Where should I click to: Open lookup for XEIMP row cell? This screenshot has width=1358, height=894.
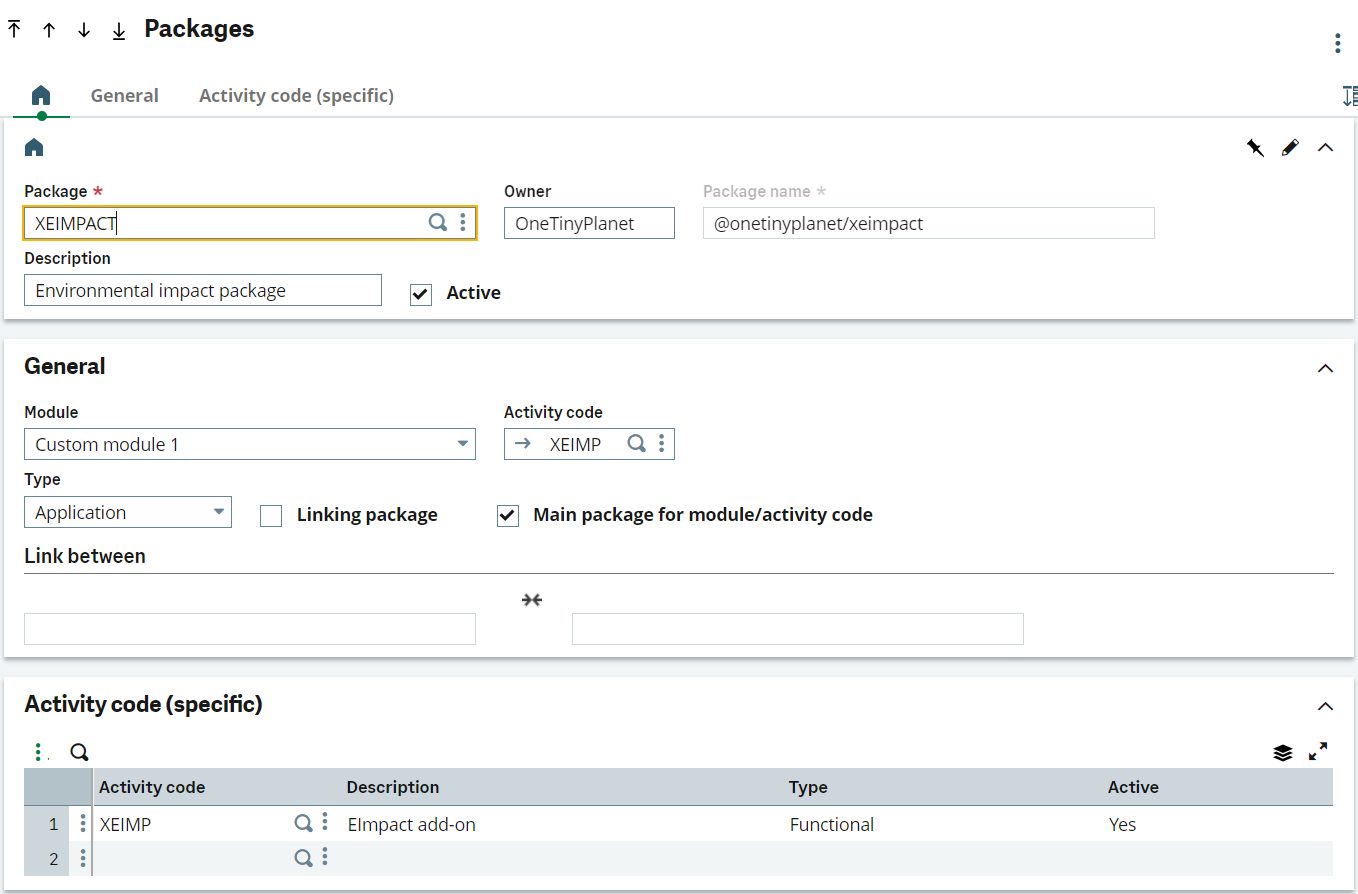(303, 823)
